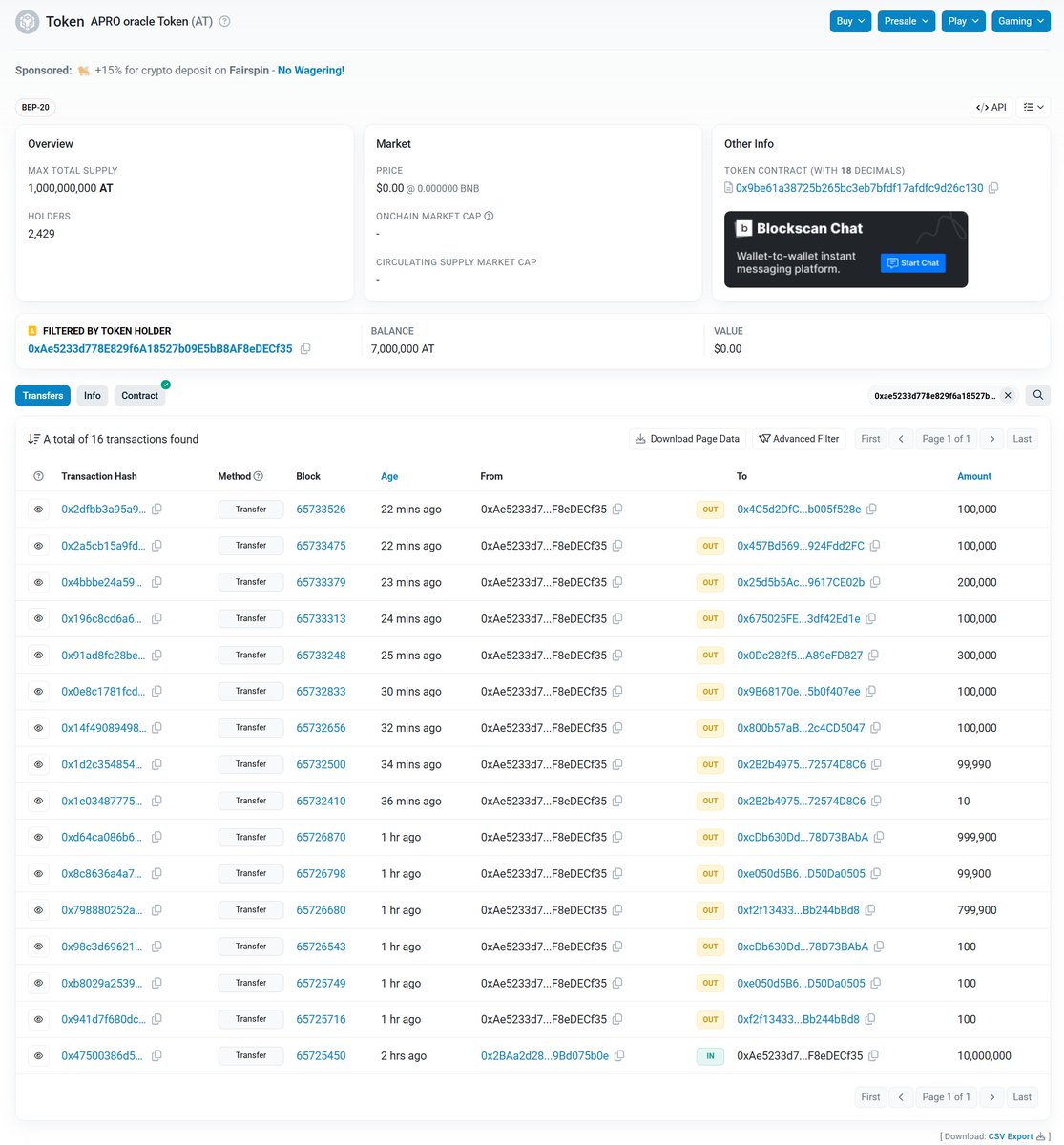Copy the token contract address

[x=993, y=188]
